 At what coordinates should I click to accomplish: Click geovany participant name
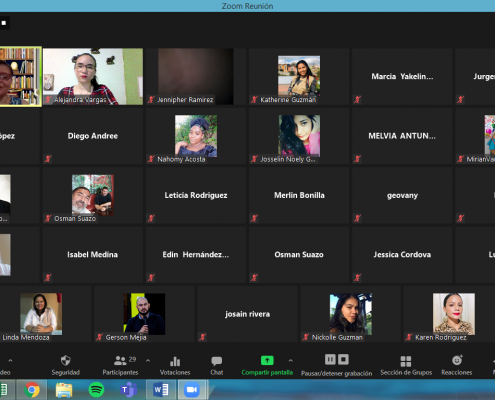402,195
